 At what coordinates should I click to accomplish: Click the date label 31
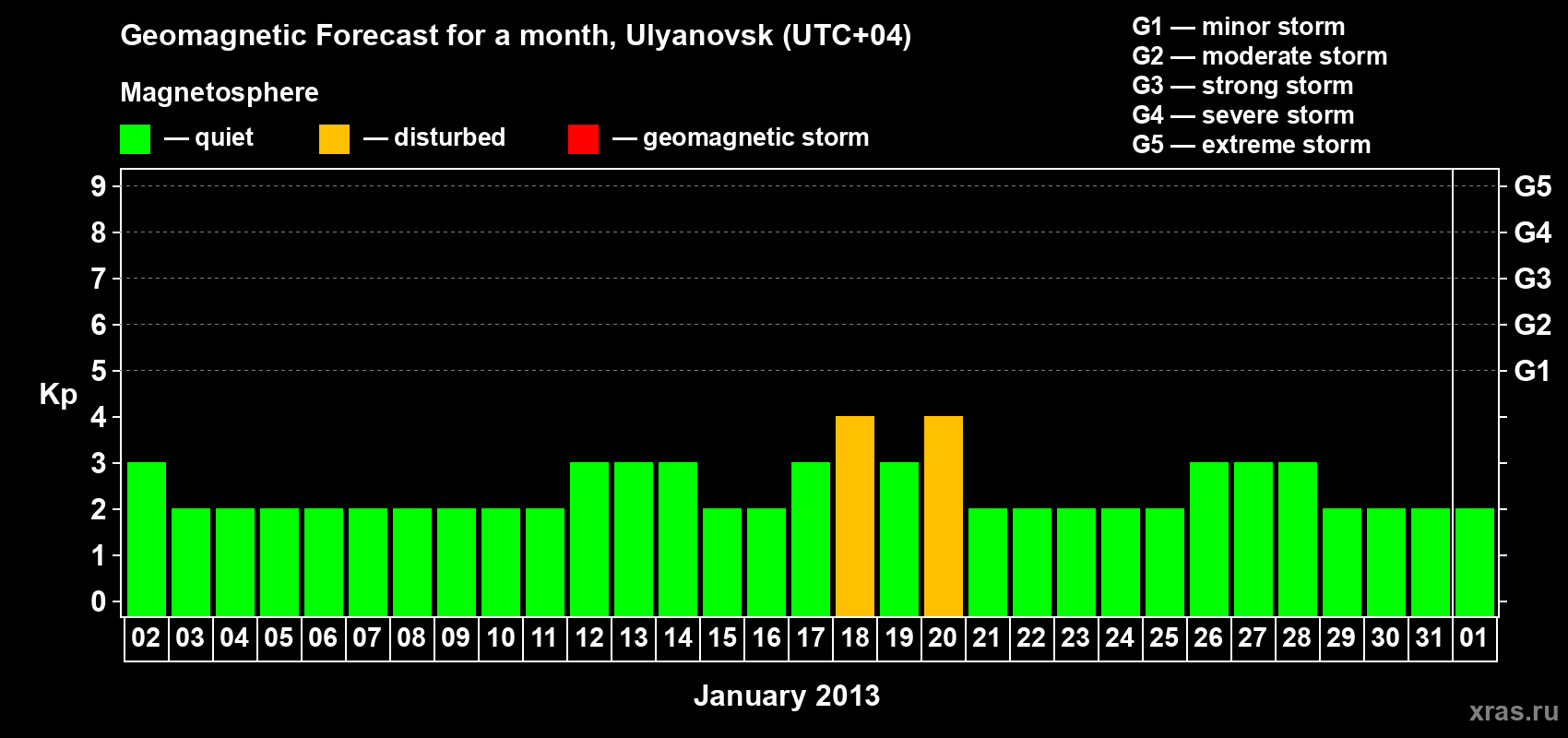coord(1430,638)
